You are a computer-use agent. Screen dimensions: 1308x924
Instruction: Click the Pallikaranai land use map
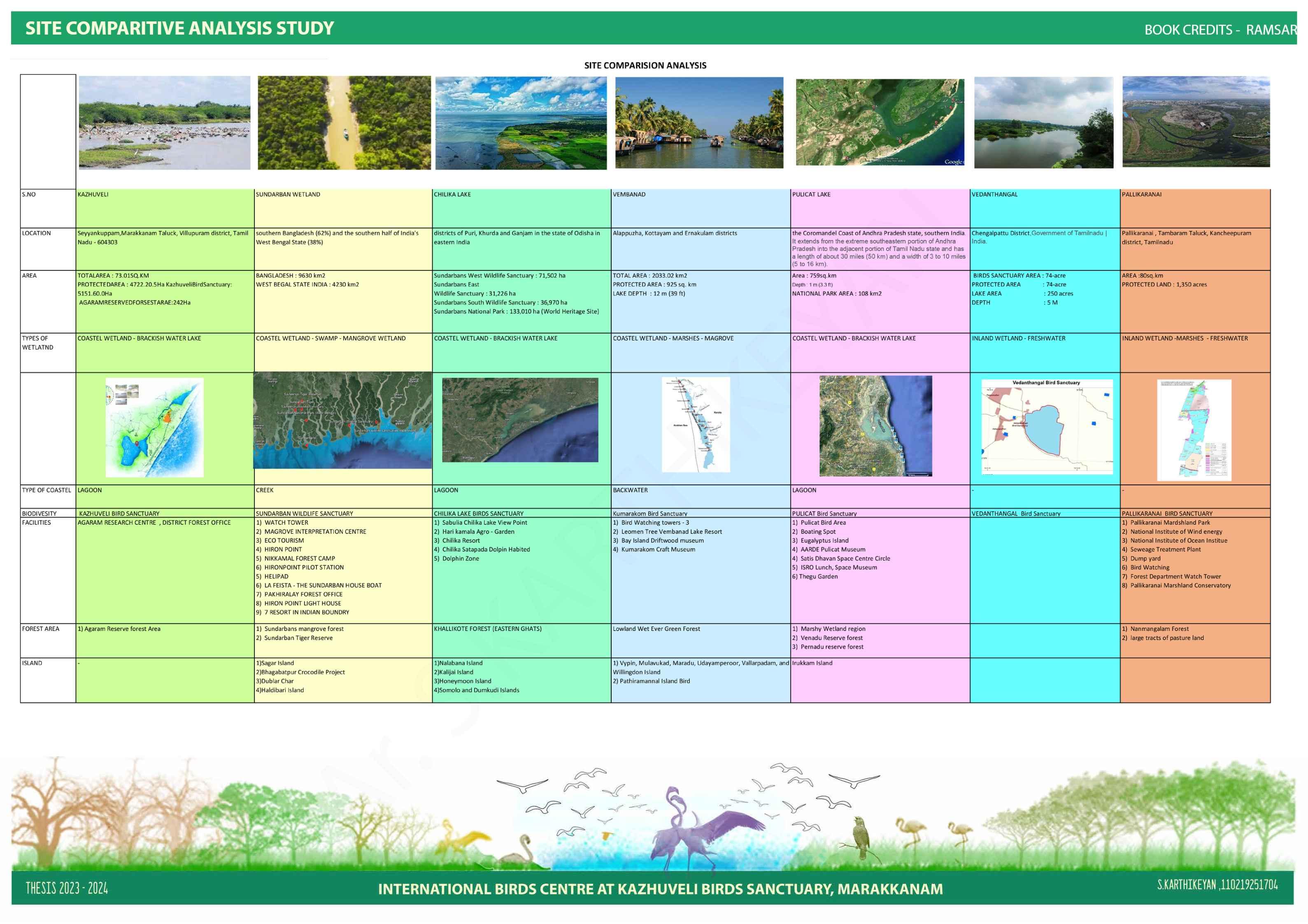click(1194, 430)
